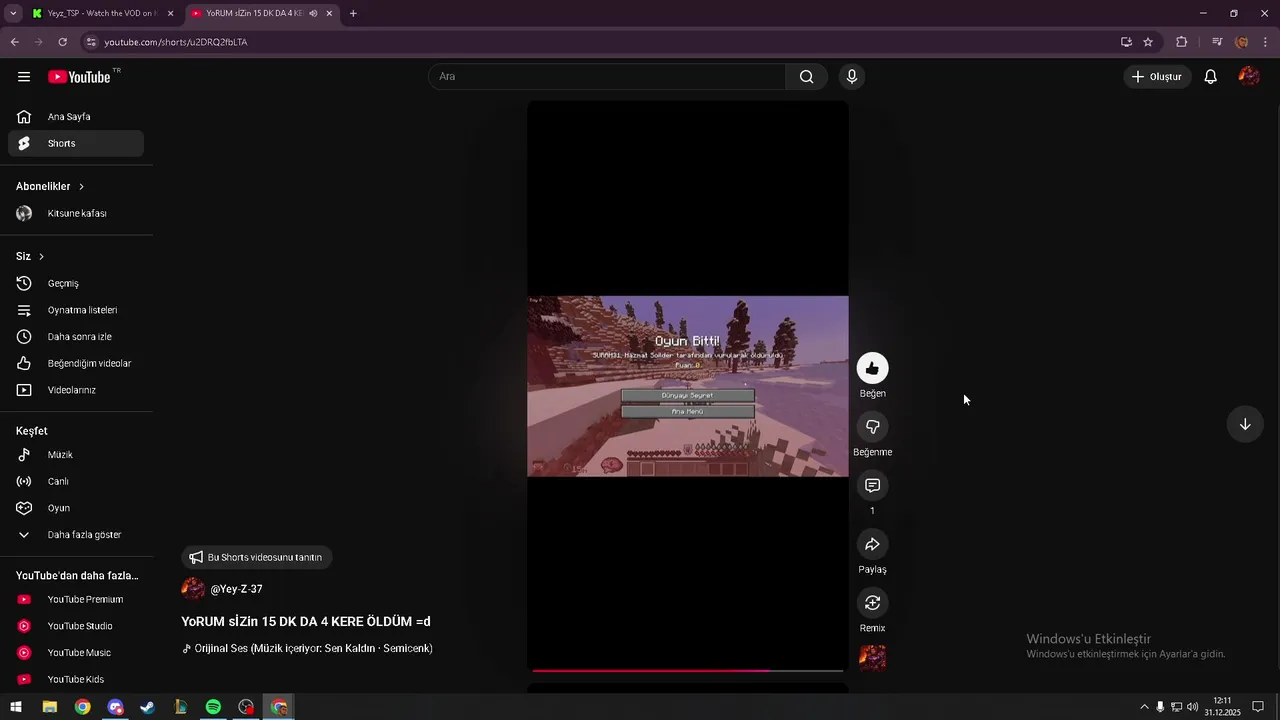1280x720 pixels.
Task: Open Spotify from taskbar
Action: pos(213,707)
